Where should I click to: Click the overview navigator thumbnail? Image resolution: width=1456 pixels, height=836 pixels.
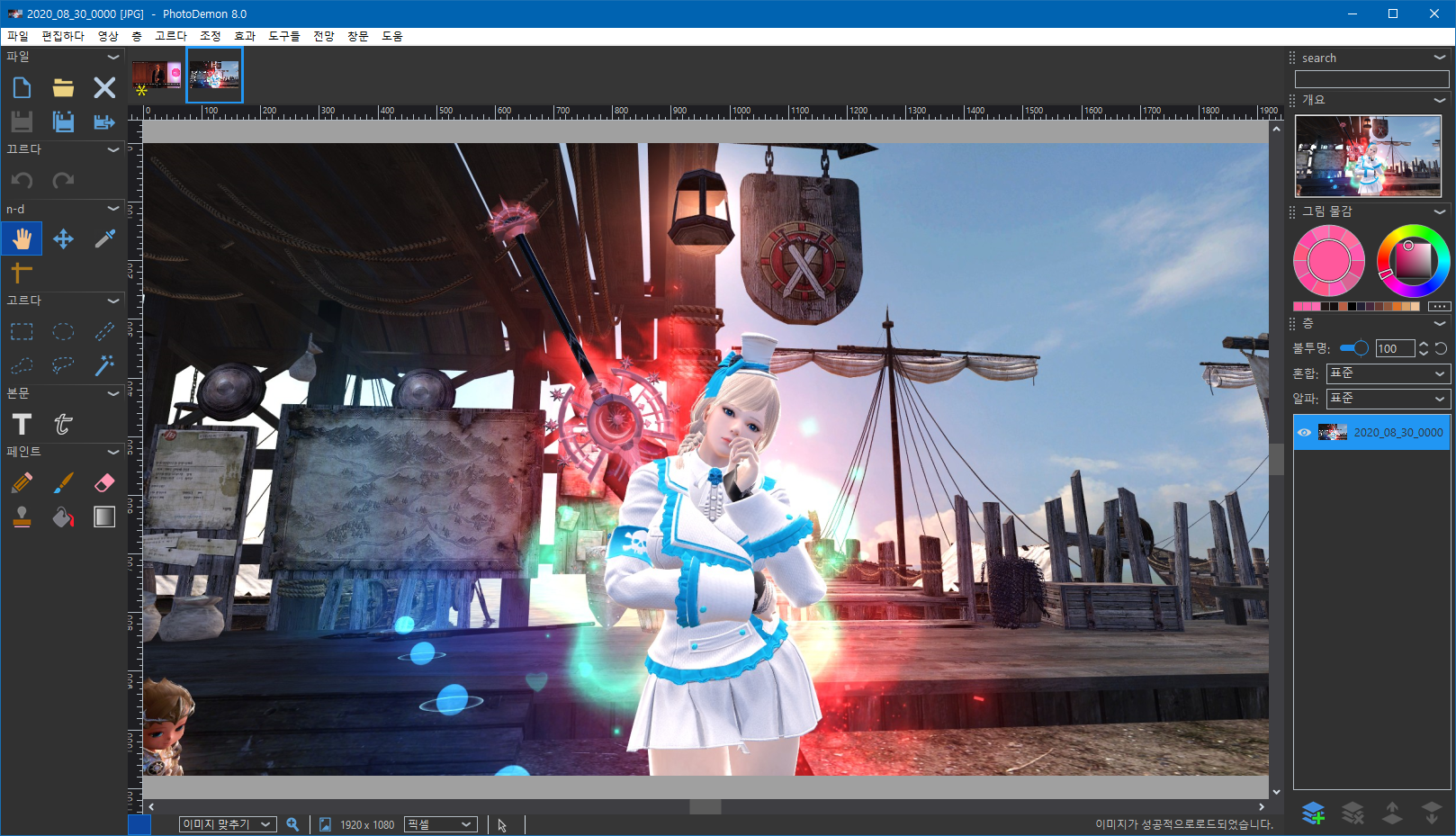point(1368,156)
